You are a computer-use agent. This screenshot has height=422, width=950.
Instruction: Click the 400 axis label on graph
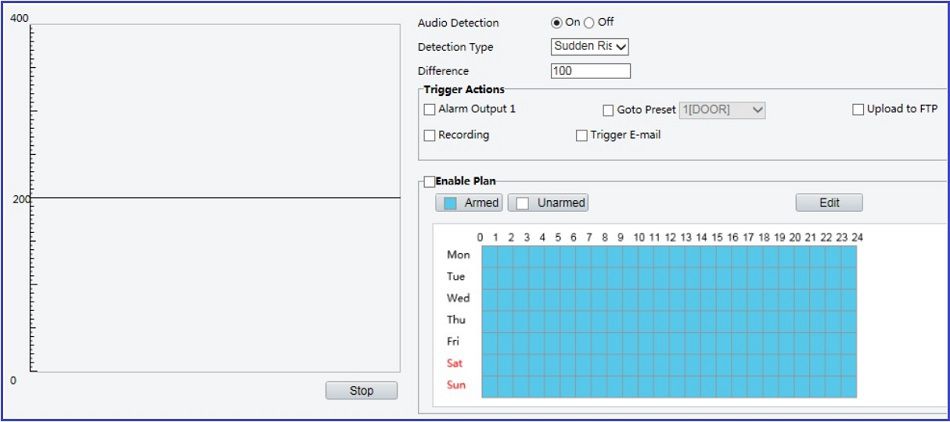coord(20,19)
